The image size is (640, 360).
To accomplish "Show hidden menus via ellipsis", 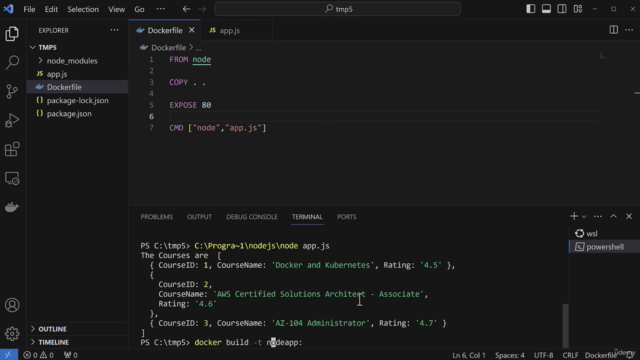I will (x=160, y=9).
